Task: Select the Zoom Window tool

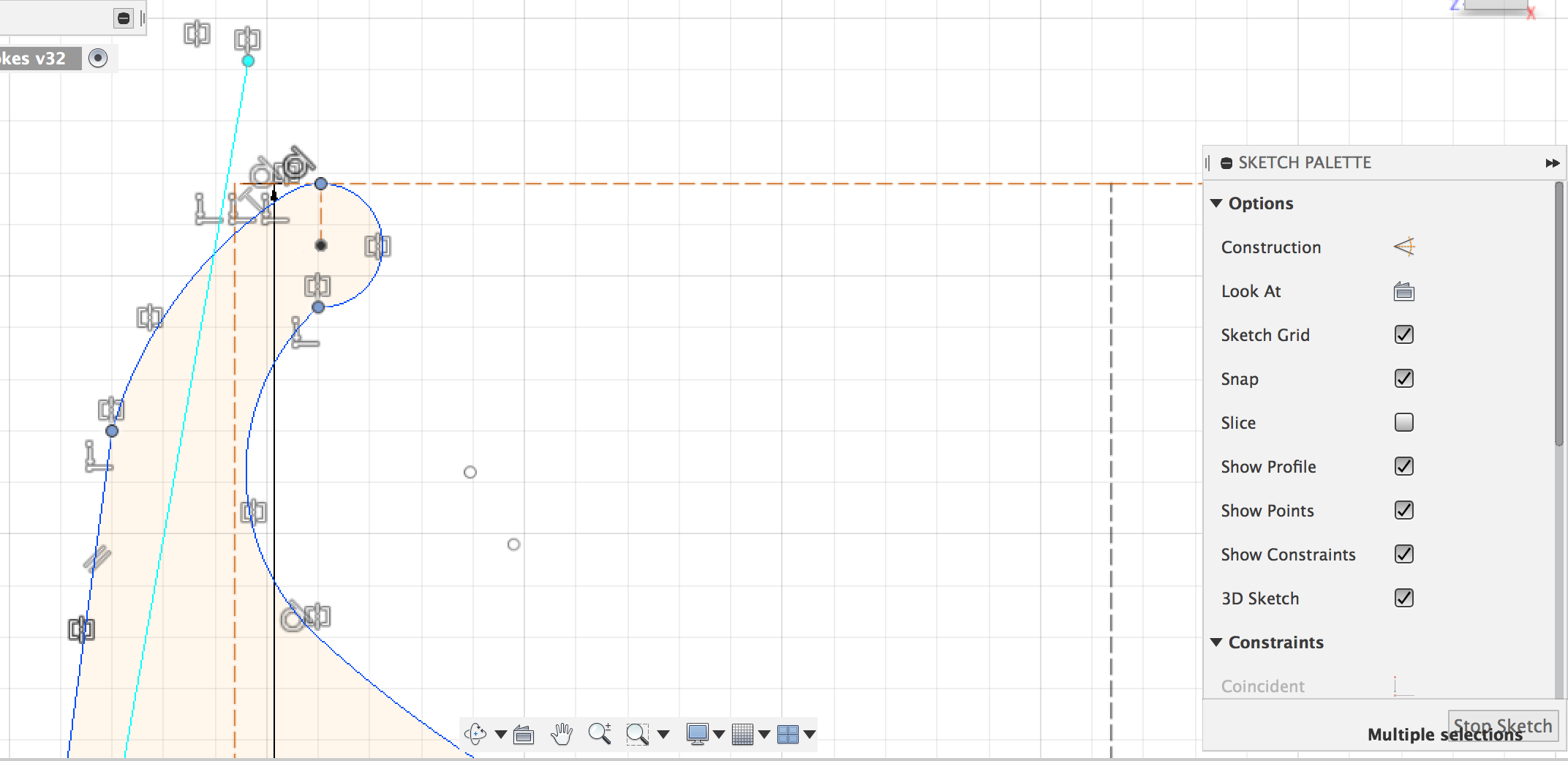Action: 638,735
